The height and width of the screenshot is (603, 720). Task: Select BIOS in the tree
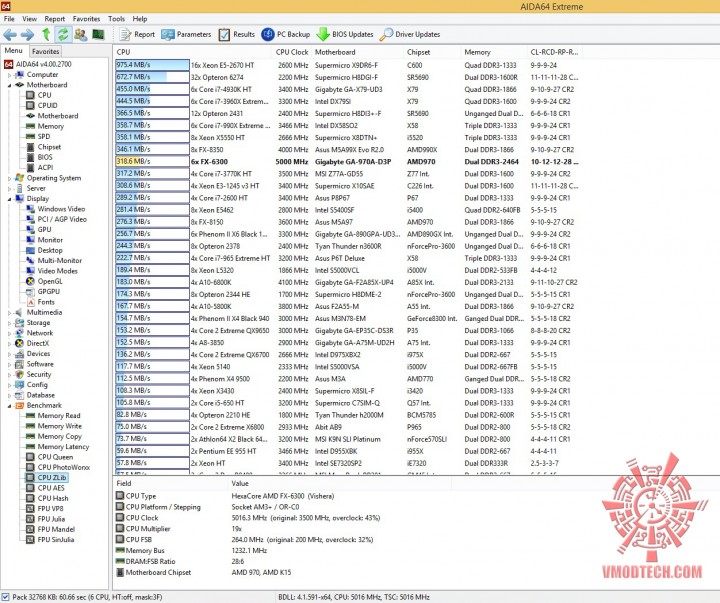tap(45, 157)
